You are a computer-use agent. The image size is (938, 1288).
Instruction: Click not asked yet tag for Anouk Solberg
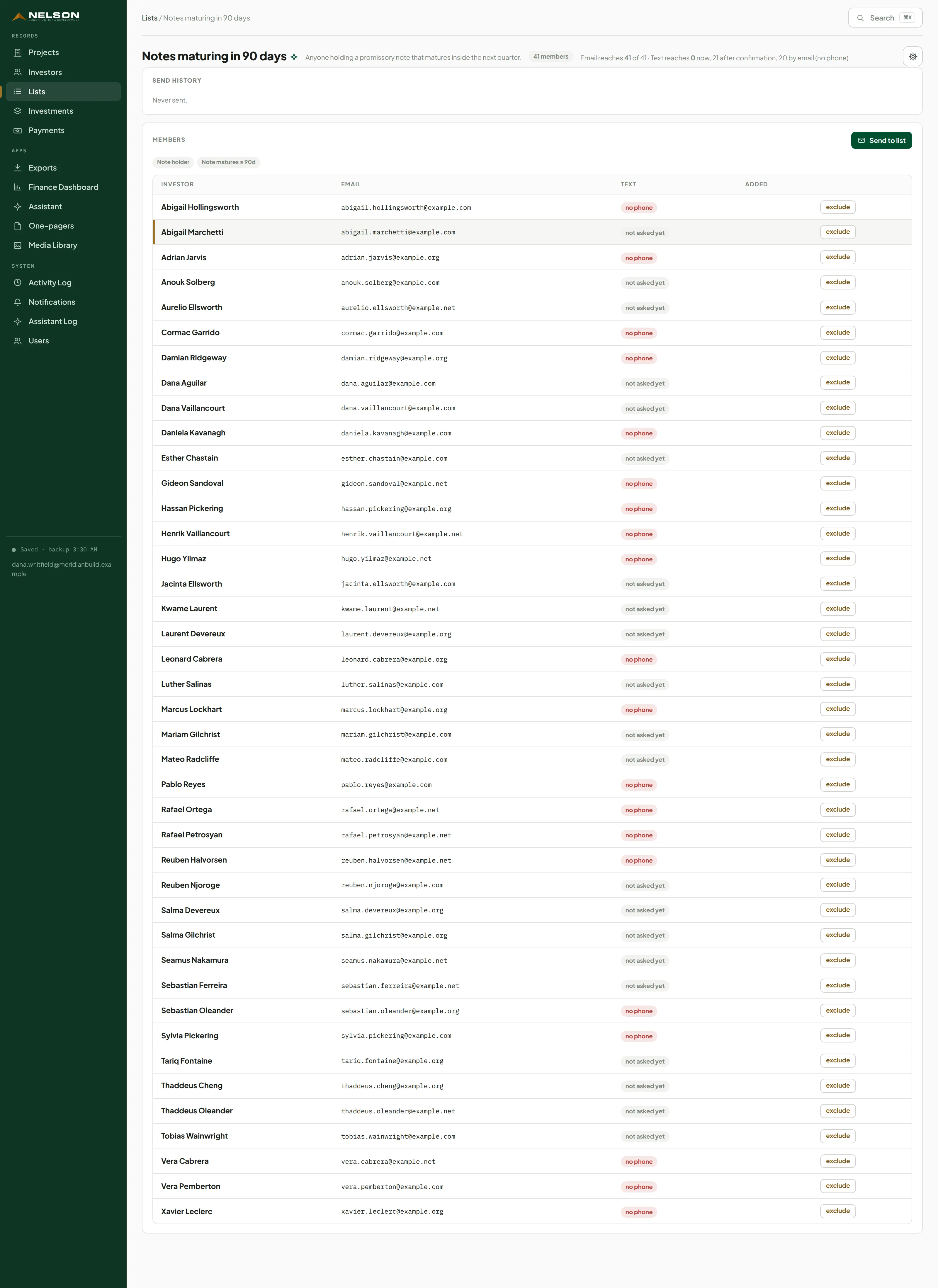tap(644, 283)
